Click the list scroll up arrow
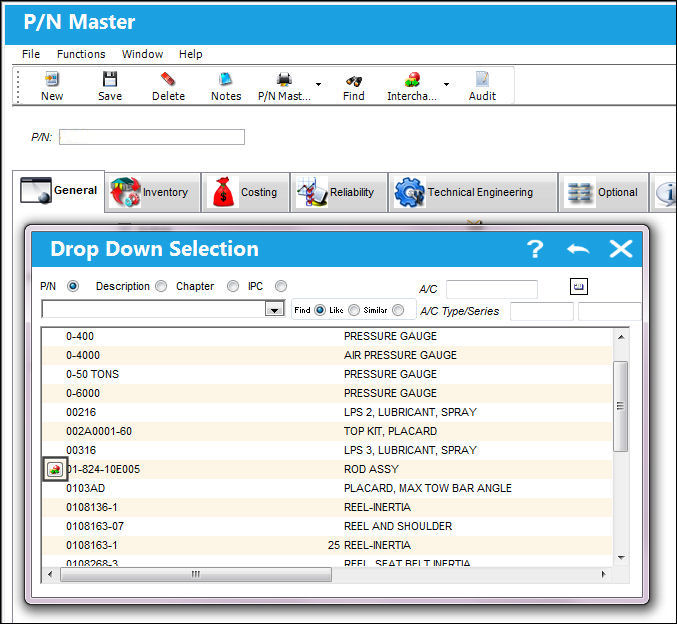Image resolution: width=677 pixels, height=624 pixels. [621, 337]
